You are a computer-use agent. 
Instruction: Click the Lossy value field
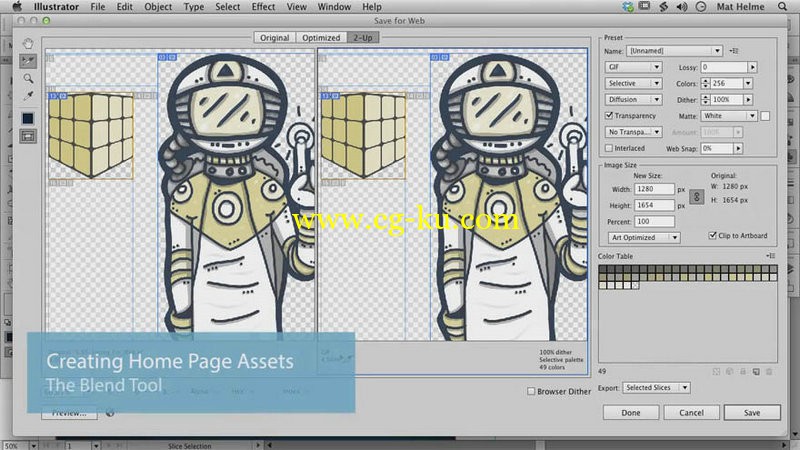[x=724, y=67]
